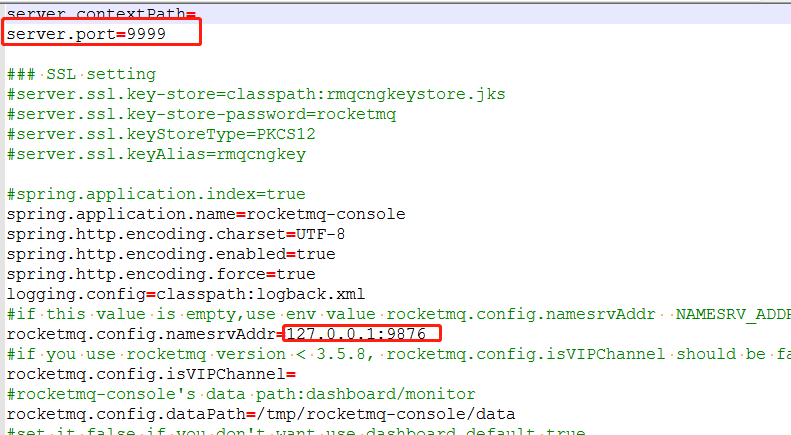Click the spring.application.name=rocketmq-console line
Viewport: 791px width, 435px height.
pyautogui.click(x=206, y=214)
